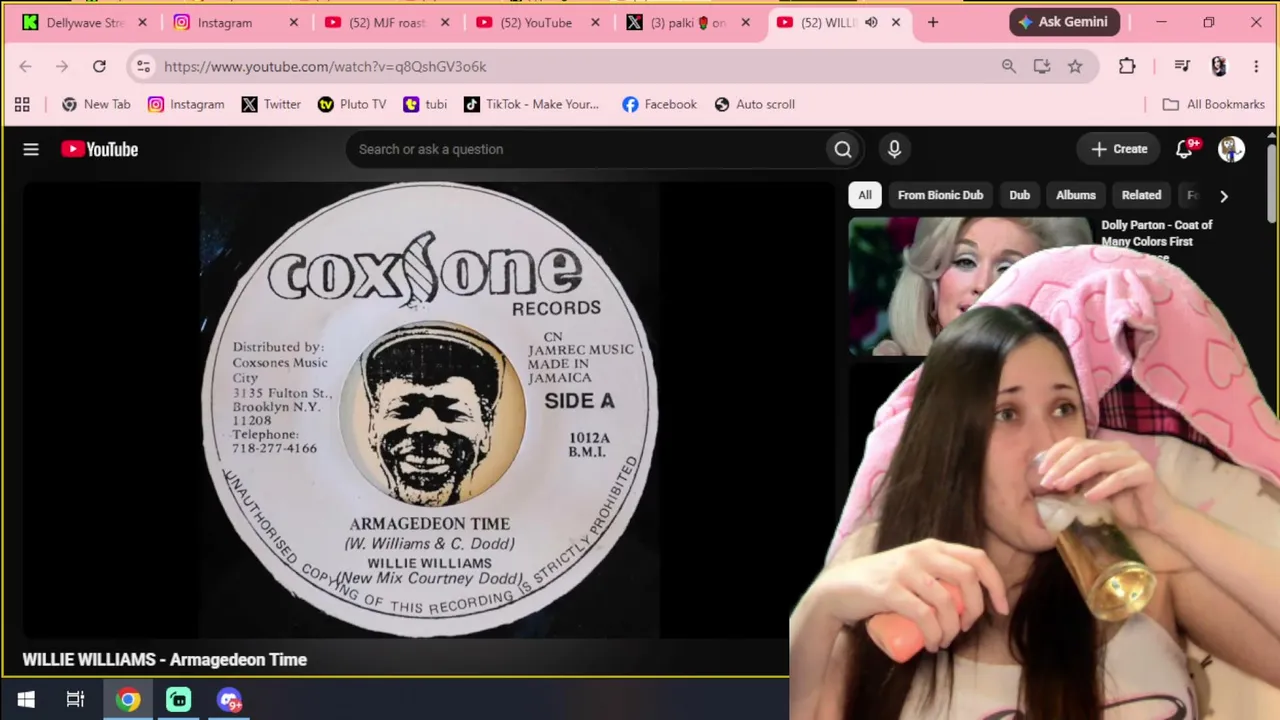The height and width of the screenshot is (720, 1280).
Task: Close the active WILLI tab
Action: [896, 22]
